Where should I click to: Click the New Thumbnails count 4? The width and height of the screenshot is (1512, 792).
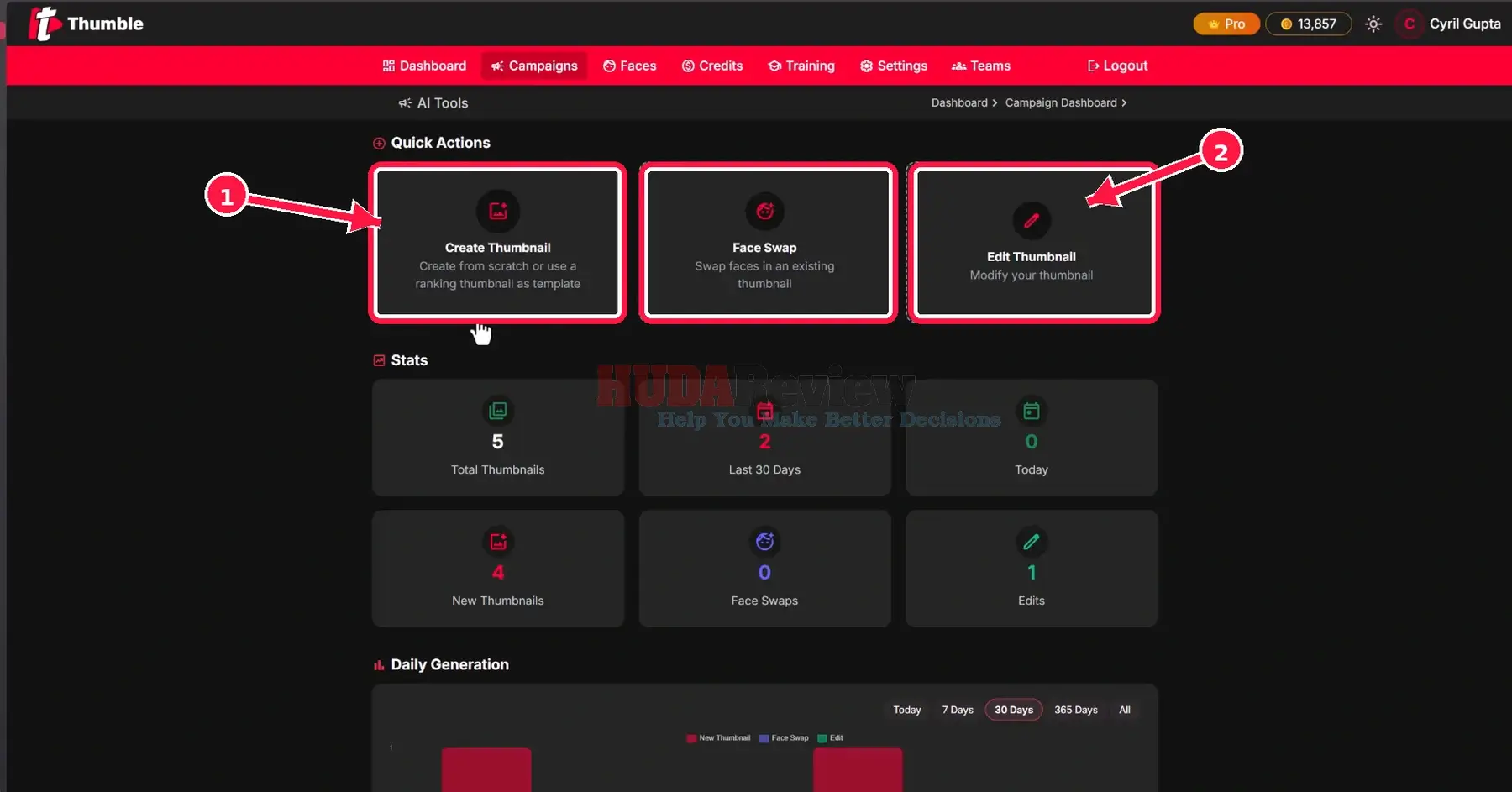tap(498, 573)
